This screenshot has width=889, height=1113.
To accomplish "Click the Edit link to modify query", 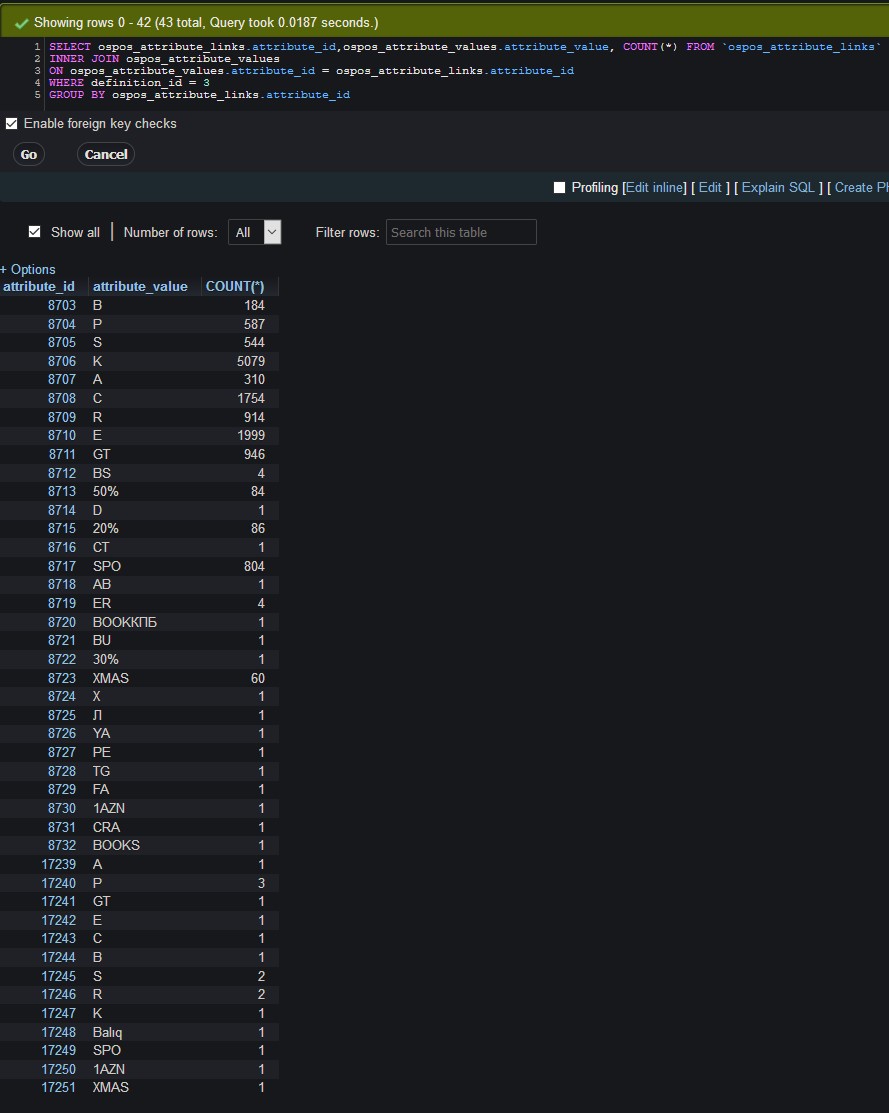I will click(x=710, y=187).
